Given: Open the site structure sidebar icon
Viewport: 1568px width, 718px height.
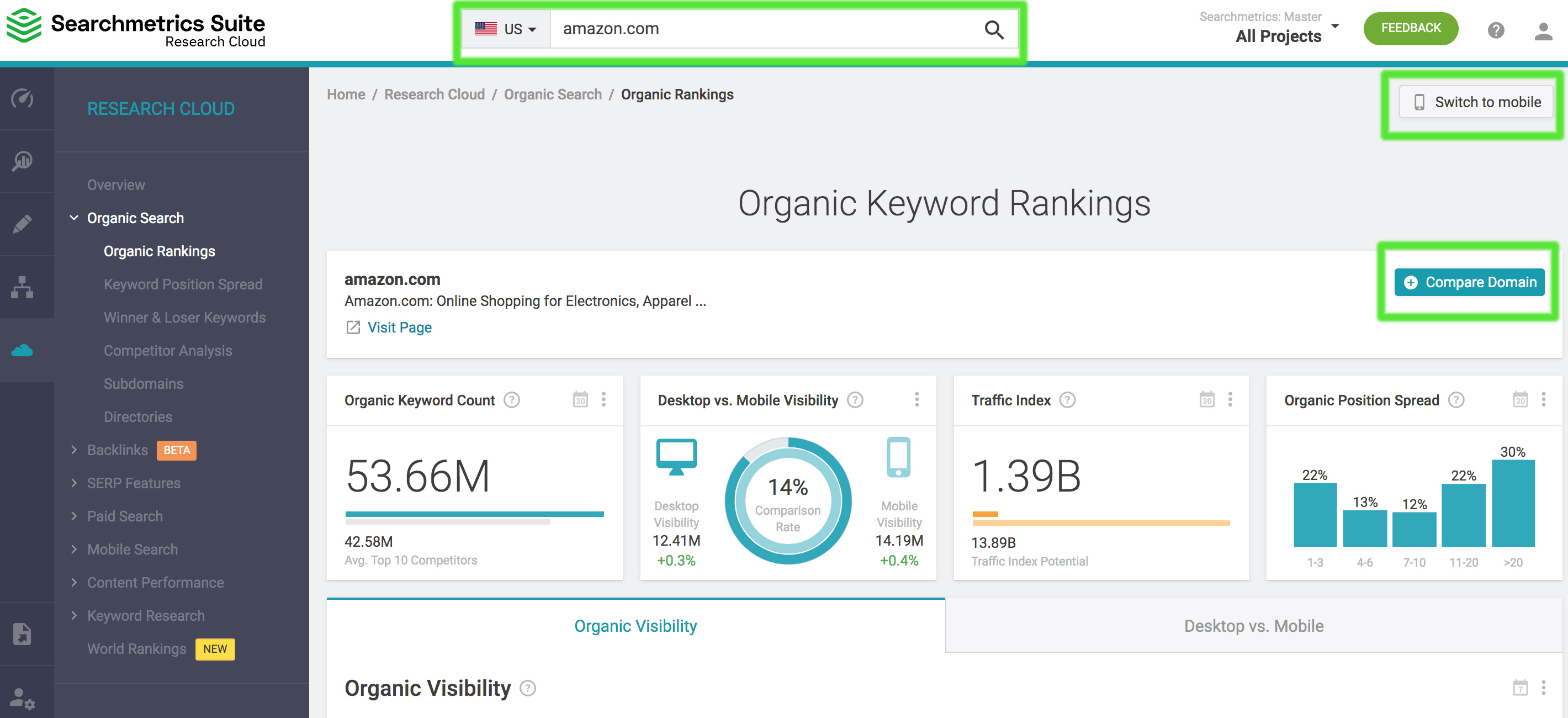Looking at the screenshot, I should (23, 287).
